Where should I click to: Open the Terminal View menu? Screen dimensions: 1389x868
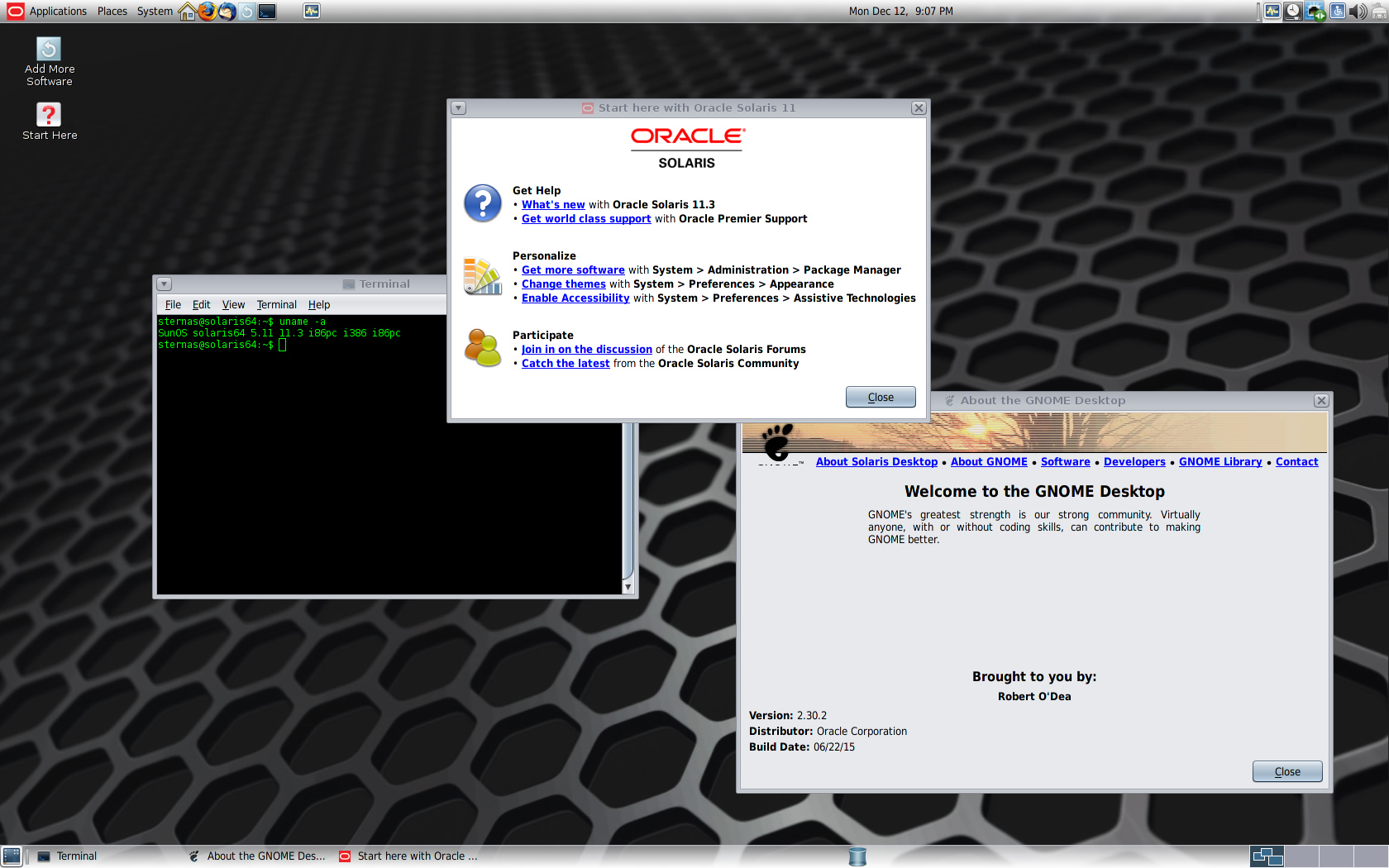click(x=233, y=304)
